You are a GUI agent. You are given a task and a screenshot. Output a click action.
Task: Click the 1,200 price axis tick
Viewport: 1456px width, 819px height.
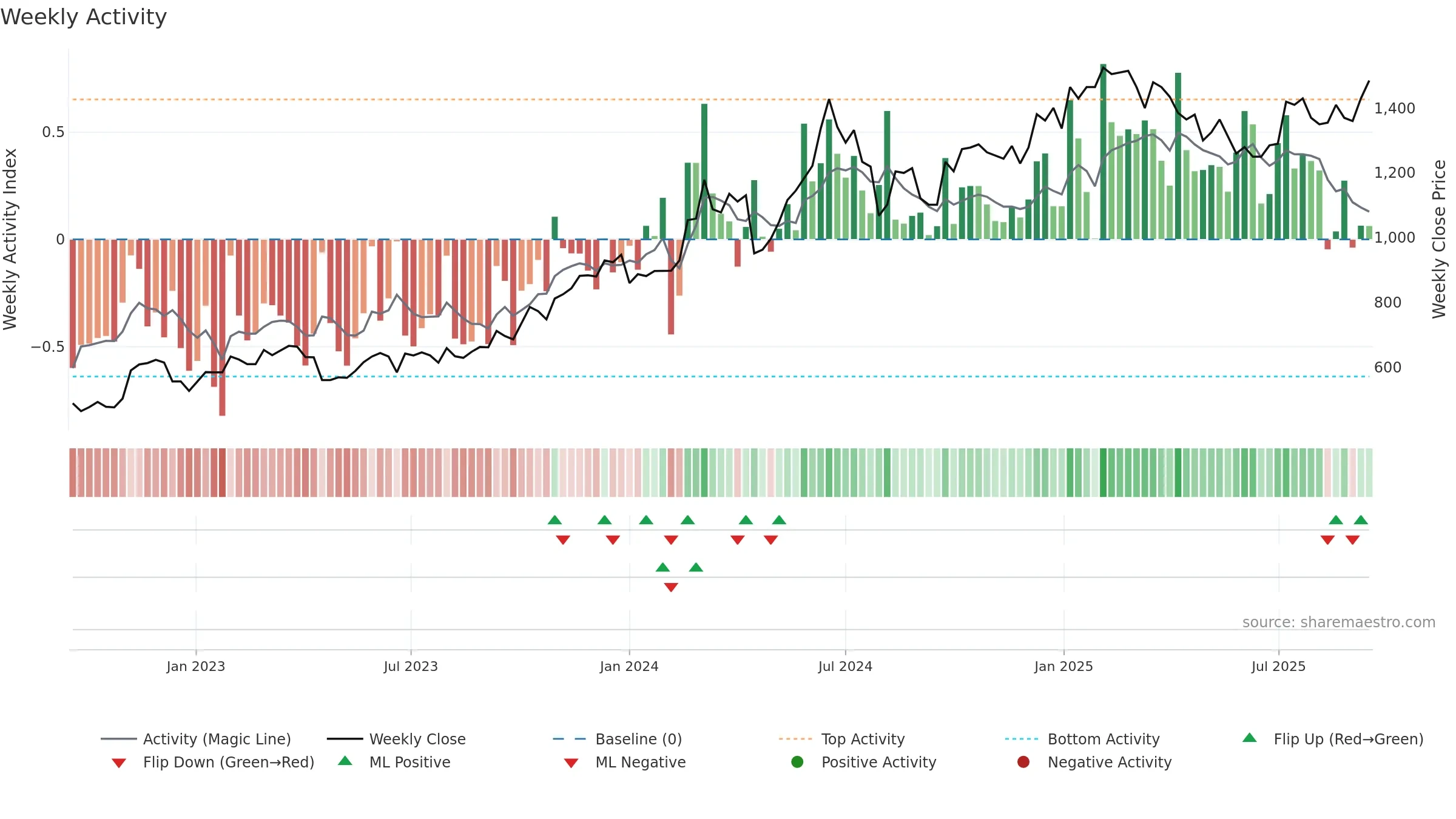(1394, 173)
